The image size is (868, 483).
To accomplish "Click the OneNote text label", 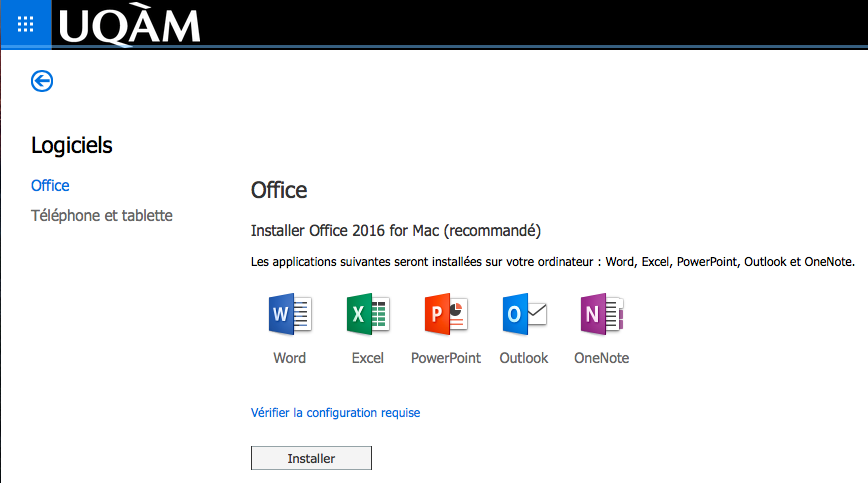I will (x=601, y=358).
